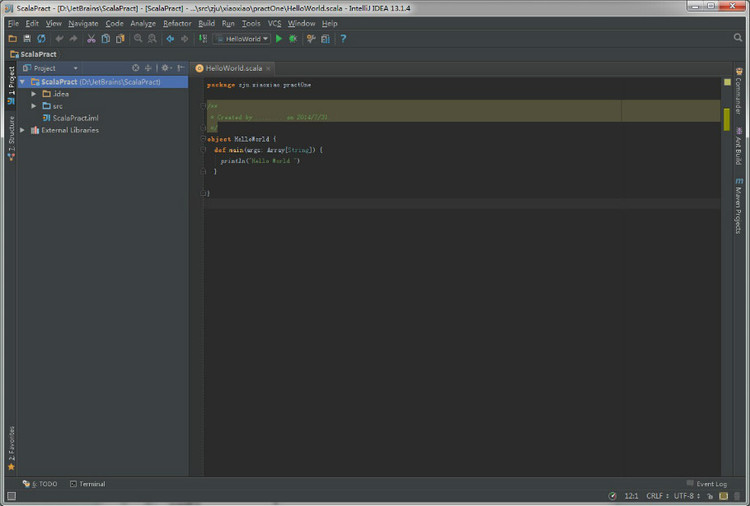
Task: Click Hector inspection icon in status bar
Action: [724, 496]
